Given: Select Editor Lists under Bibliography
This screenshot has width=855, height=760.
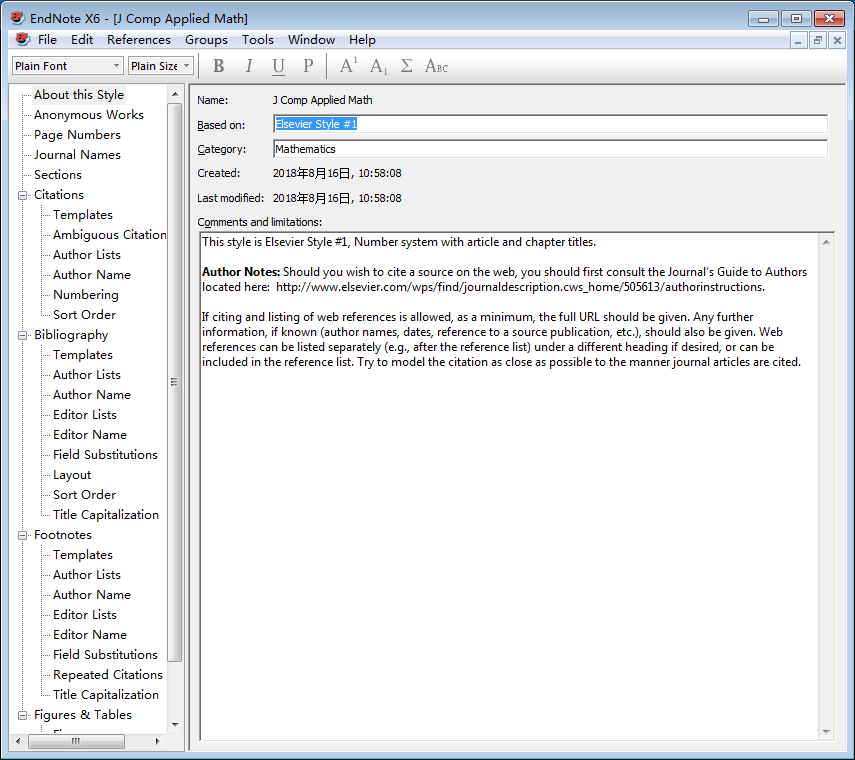Looking at the screenshot, I should [85, 415].
